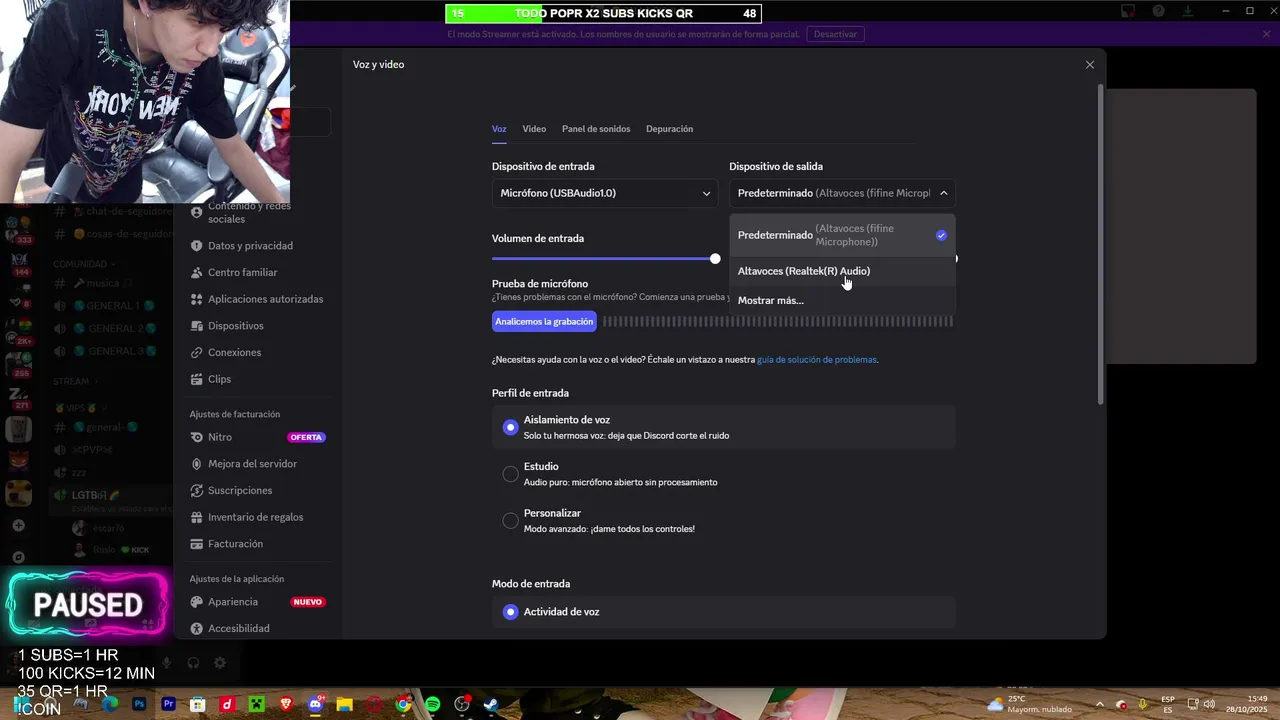1280x720 pixels.
Task: Open guía de solución de problemas link
Action: [x=817, y=360]
